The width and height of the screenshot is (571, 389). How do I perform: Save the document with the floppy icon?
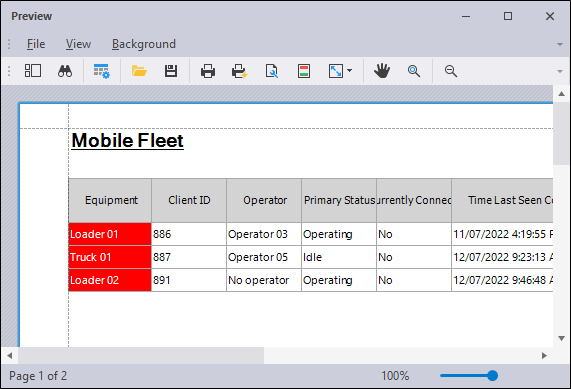pos(170,71)
